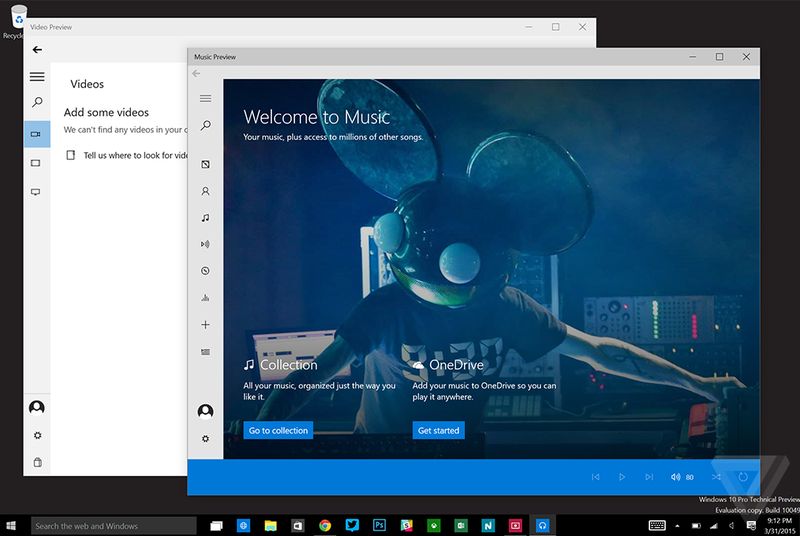800x536 pixels.
Task: Open Excel from taskbar
Action: click(x=461, y=525)
